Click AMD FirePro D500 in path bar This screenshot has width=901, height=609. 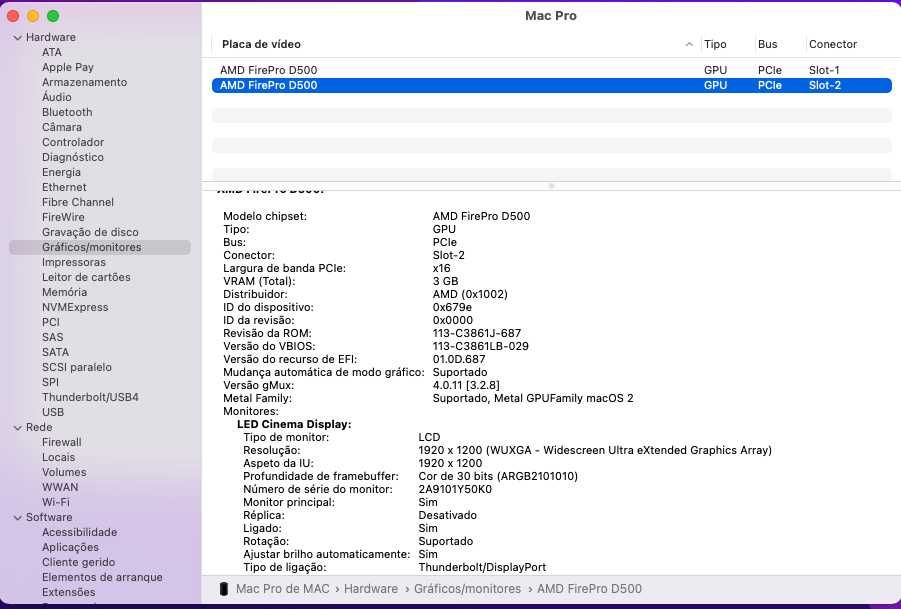pyautogui.click(x=590, y=589)
